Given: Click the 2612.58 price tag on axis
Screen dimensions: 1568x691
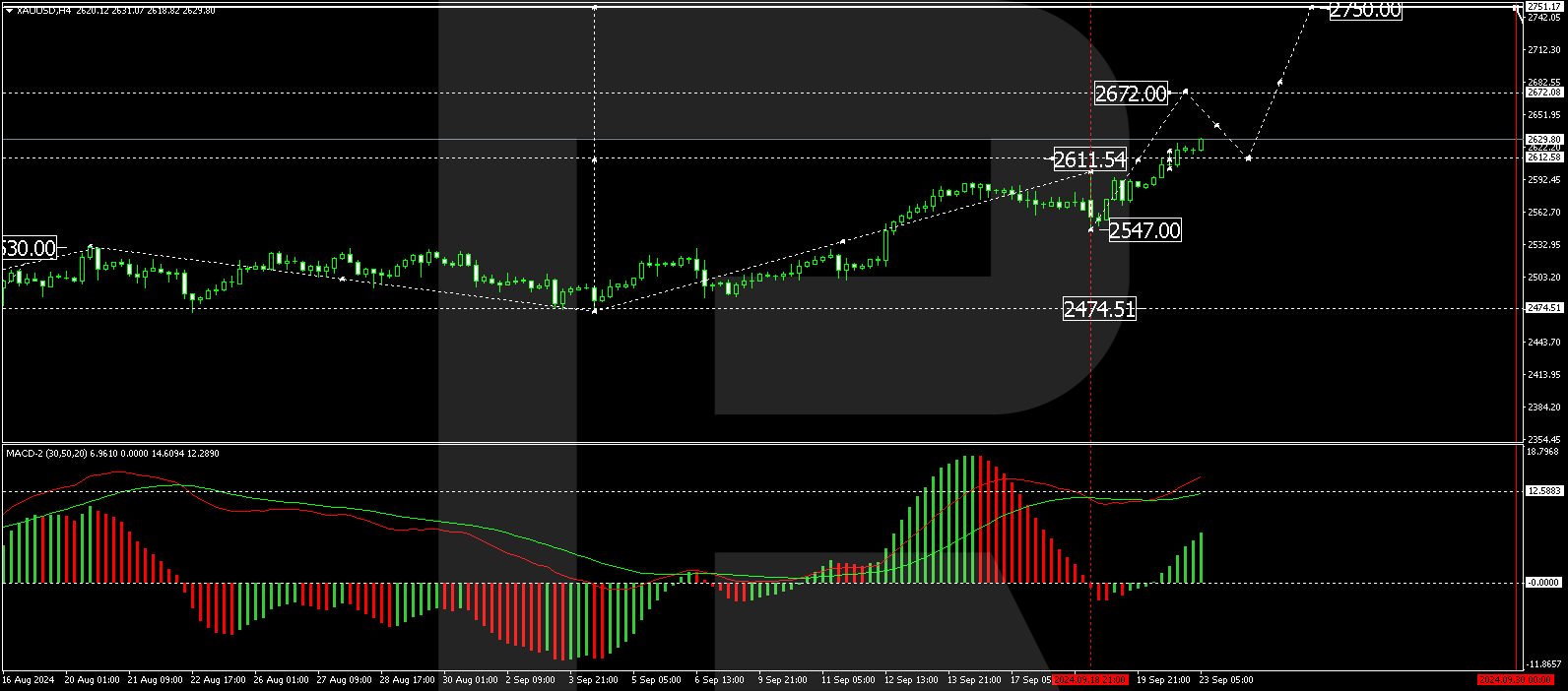Looking at the screenshot, I should 1543,157.
